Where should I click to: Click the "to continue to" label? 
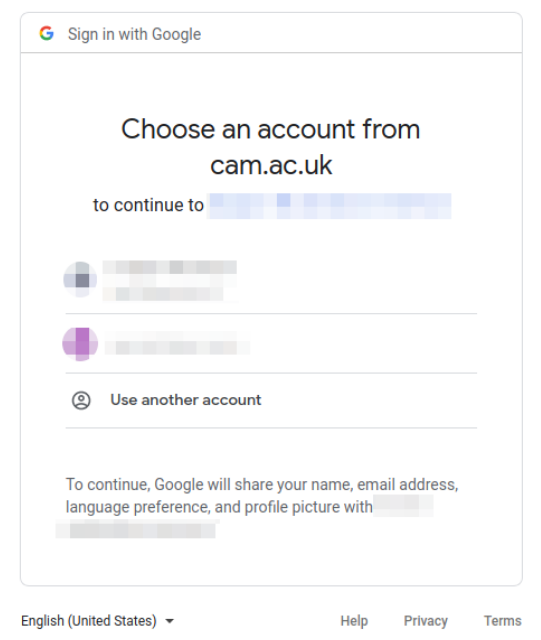pos(148,205)
